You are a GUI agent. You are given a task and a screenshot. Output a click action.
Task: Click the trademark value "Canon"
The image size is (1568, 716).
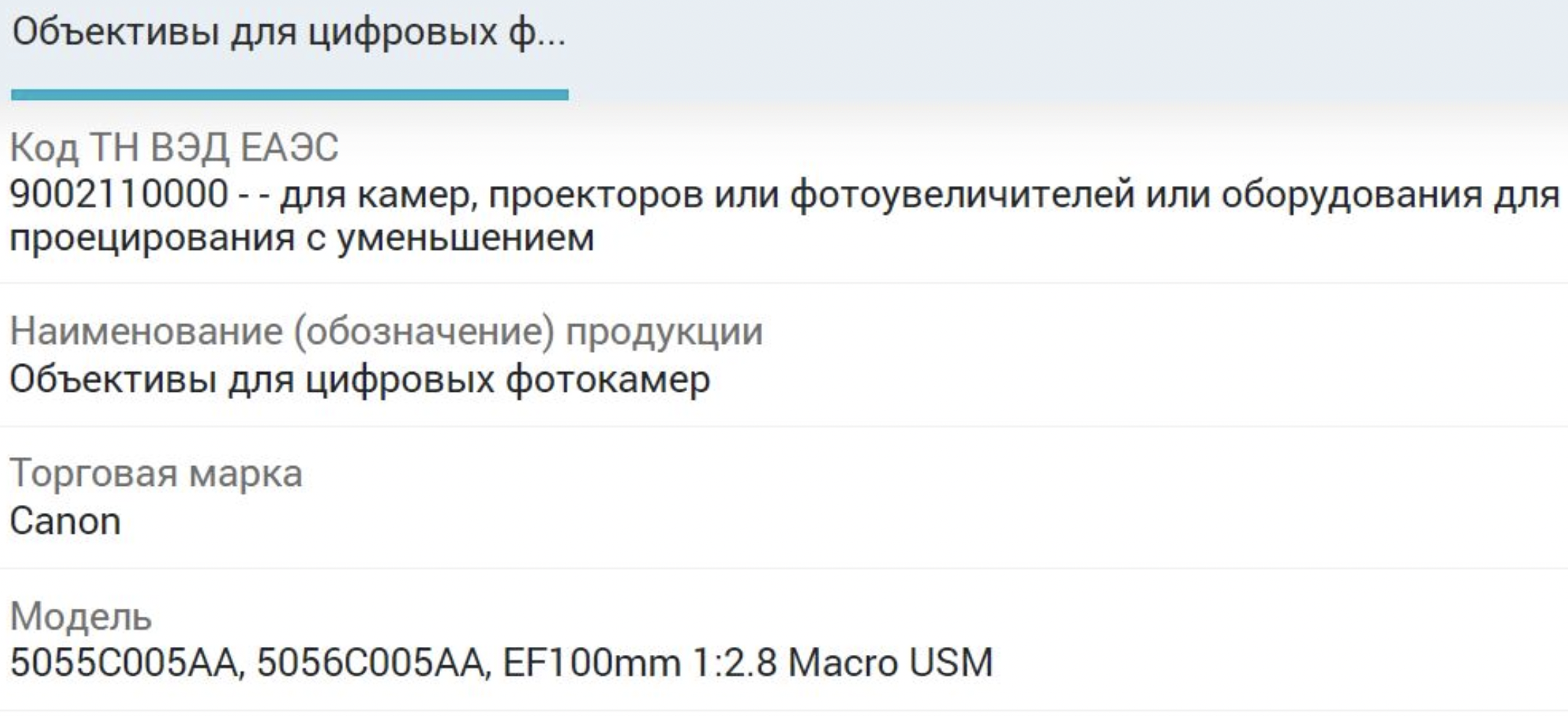pyautogui.click(x=65, y=521)
